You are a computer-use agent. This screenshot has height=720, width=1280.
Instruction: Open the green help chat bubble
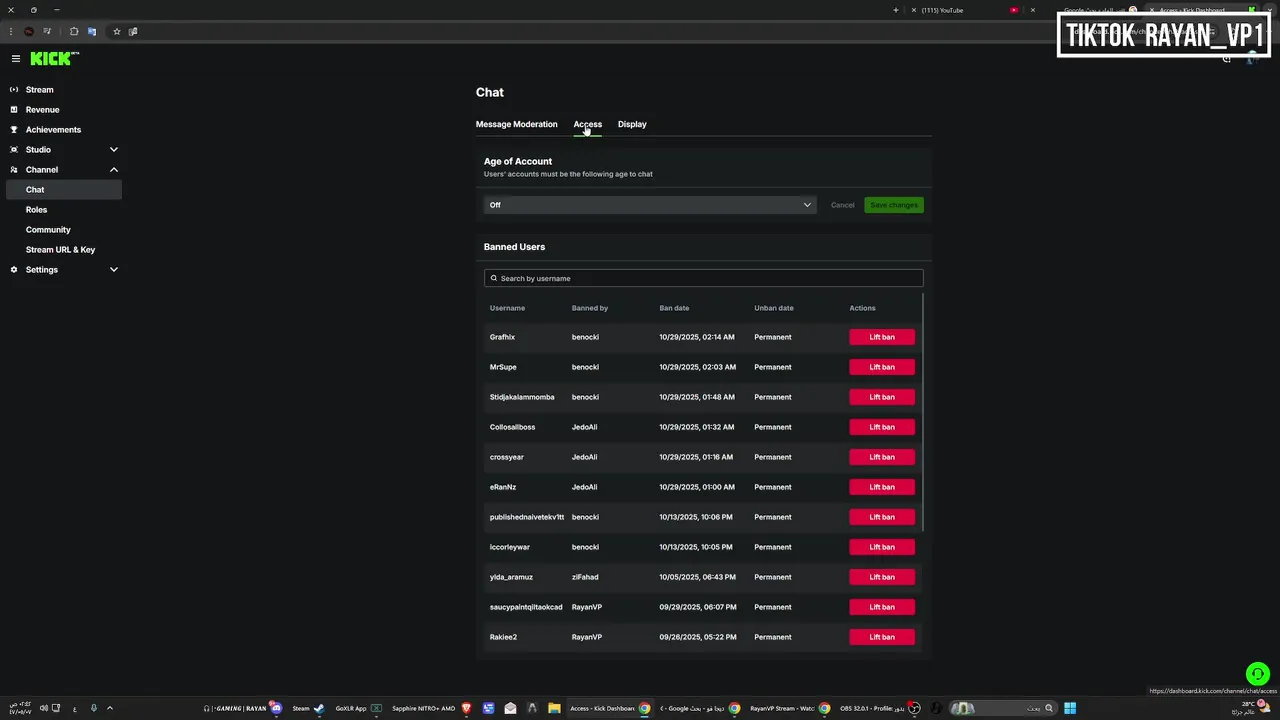click(1257, 674)
